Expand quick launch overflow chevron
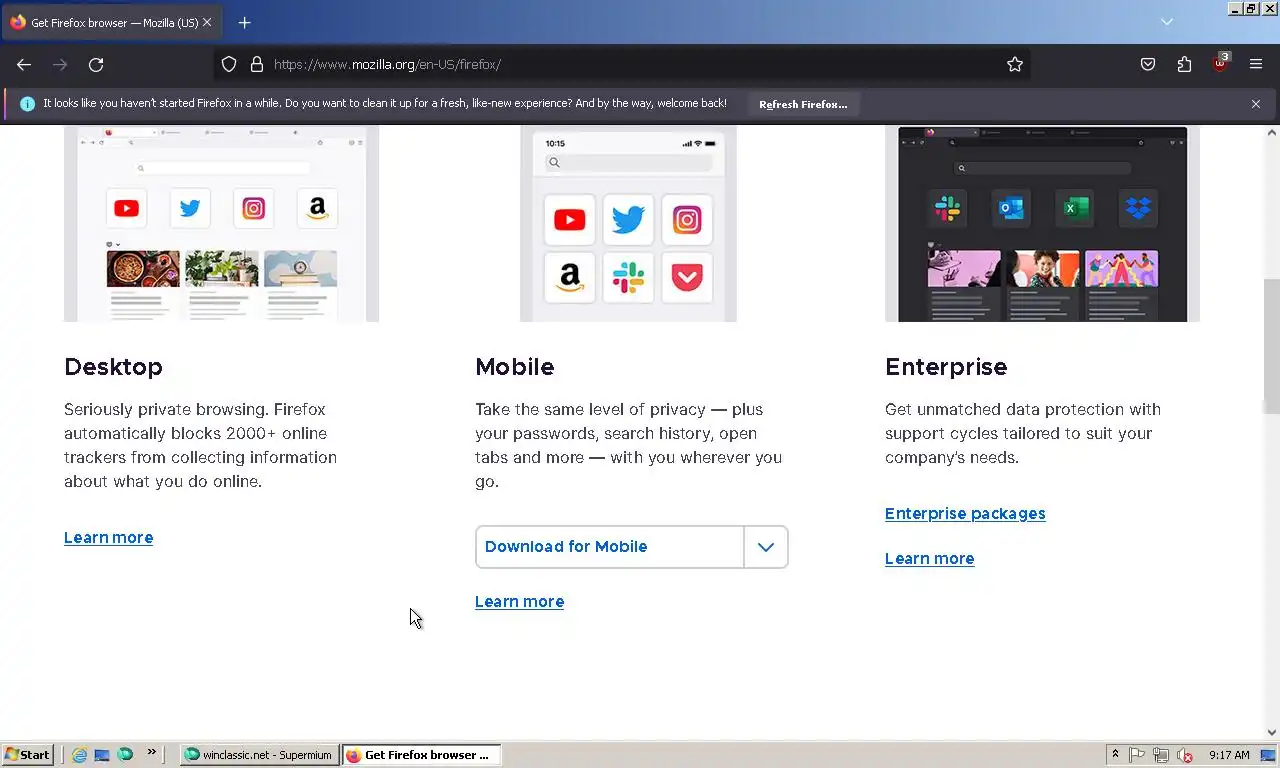This screenshot has height=768, width=1280. pyautogui.click(x=152, y=752)
